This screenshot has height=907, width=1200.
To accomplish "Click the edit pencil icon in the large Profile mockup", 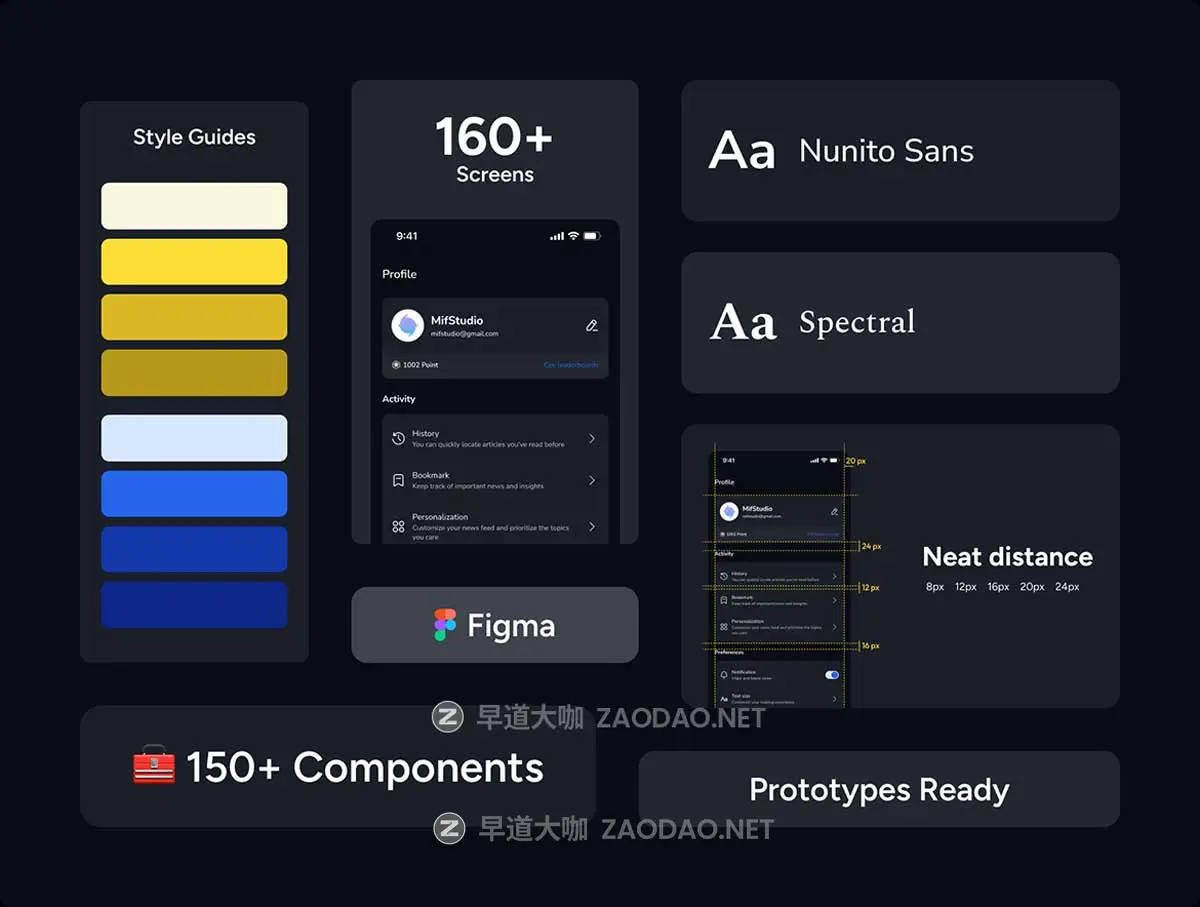I will tap(591, 326).
